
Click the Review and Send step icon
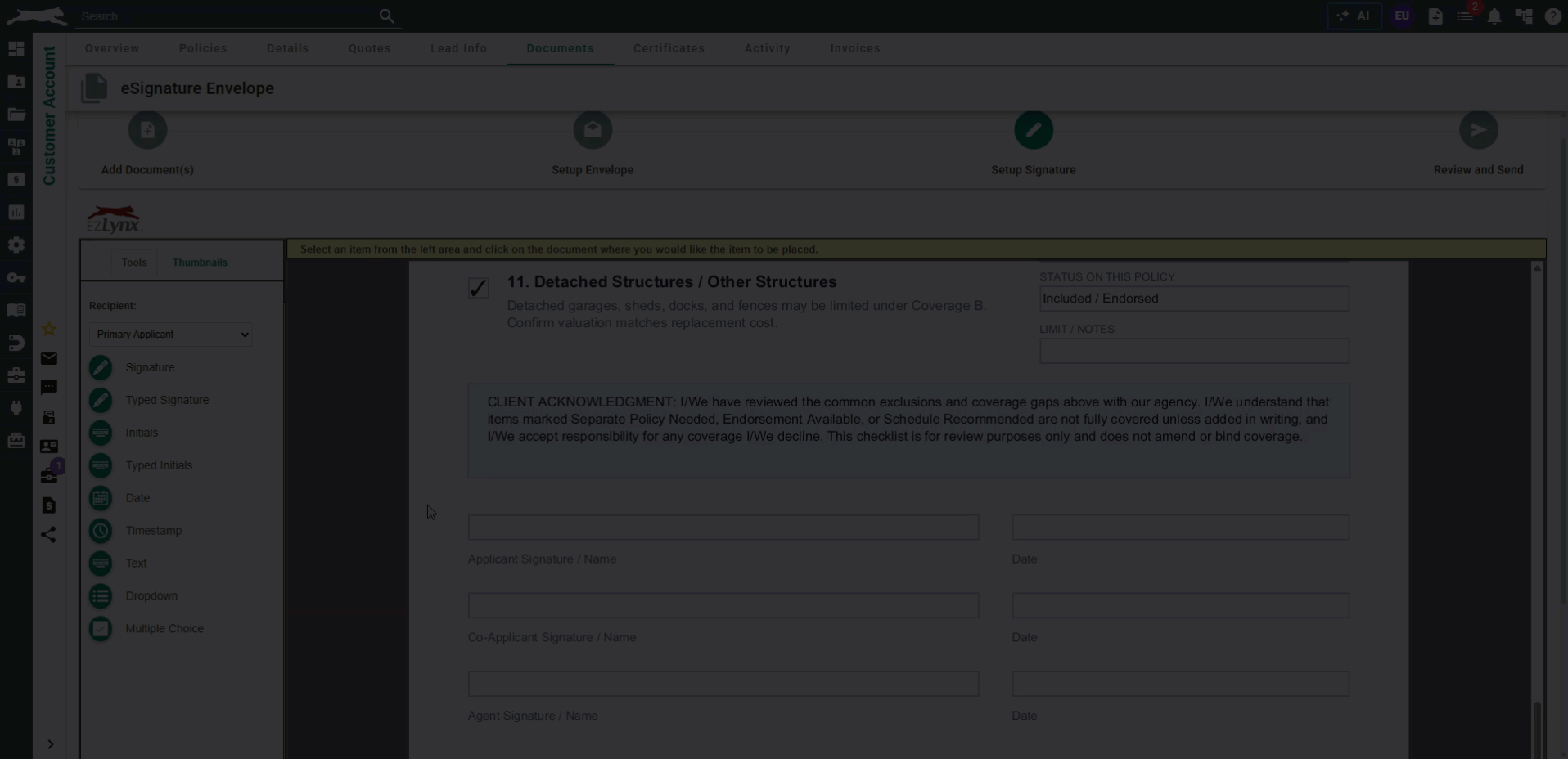1478,130
